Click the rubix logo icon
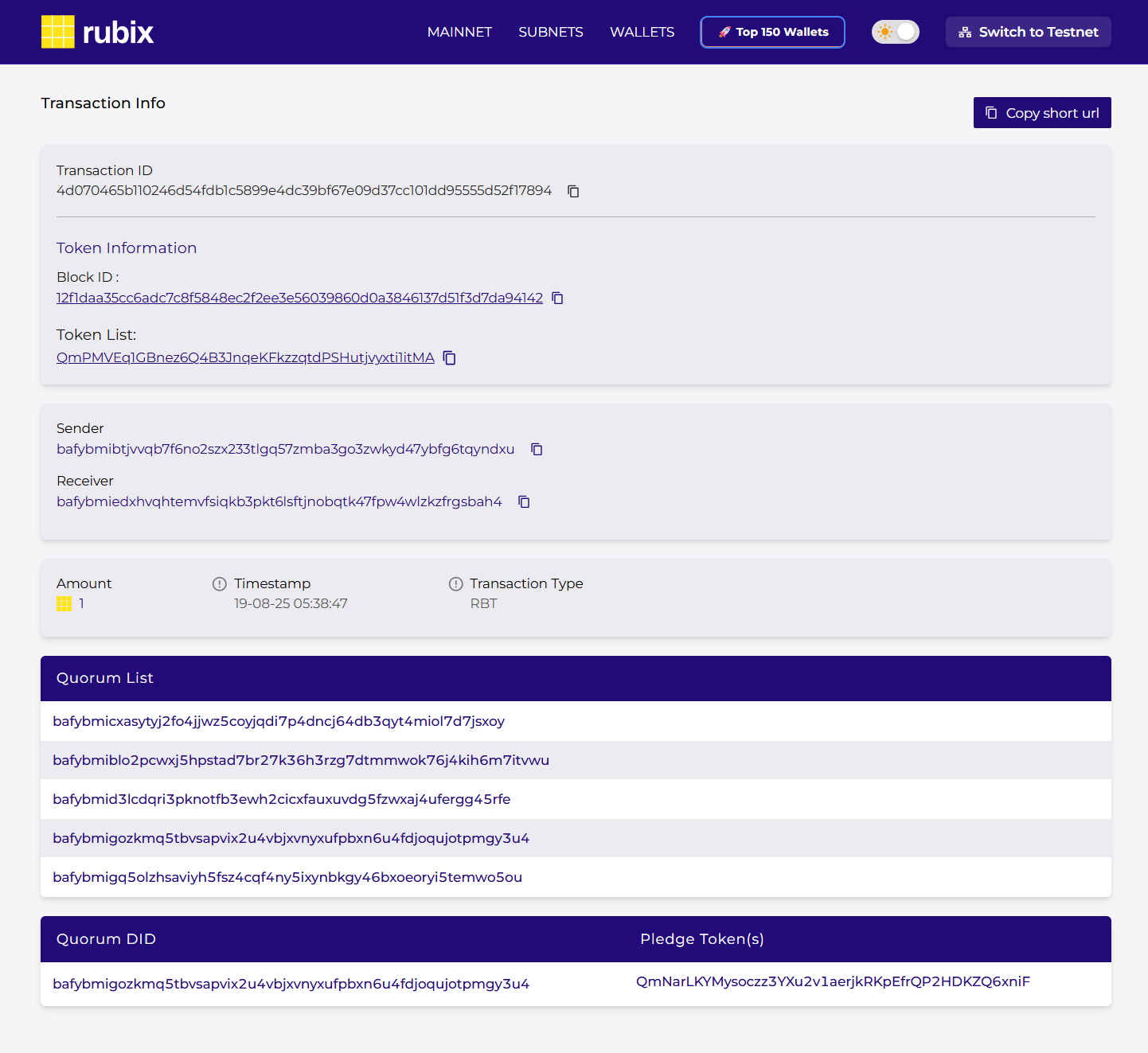Viewport: 1148px width, 1053px height. (58, 32)
